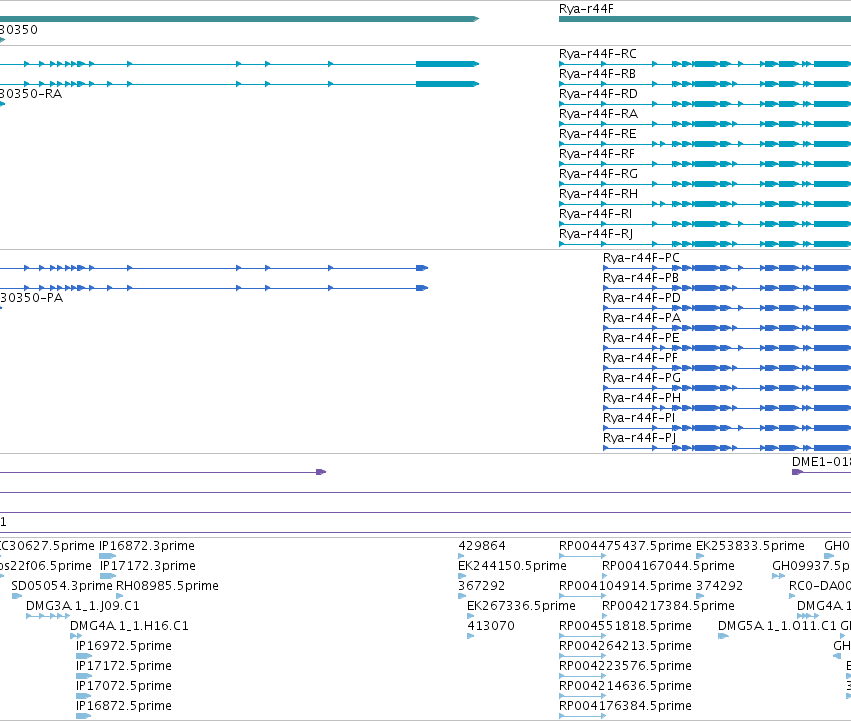Viewport: 851px width, 721px height.
Task: Select transcript Rya-r44F-RB
Action: [x=597, y=74]
